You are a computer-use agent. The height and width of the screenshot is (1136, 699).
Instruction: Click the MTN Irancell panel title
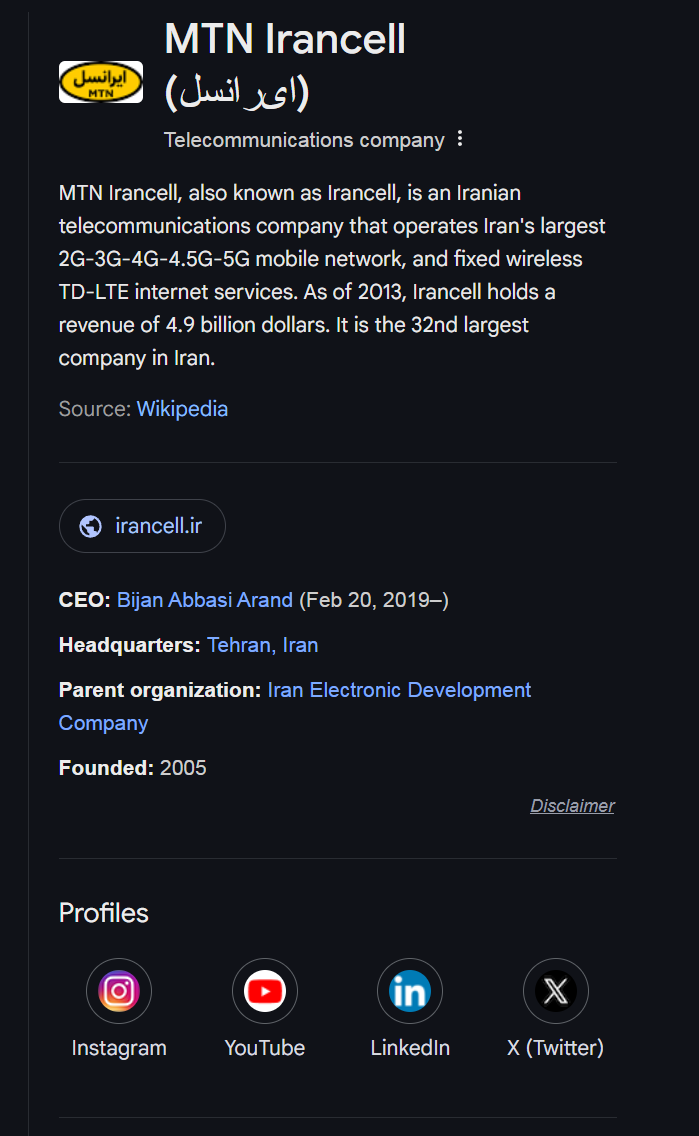(x=285, y=65)
